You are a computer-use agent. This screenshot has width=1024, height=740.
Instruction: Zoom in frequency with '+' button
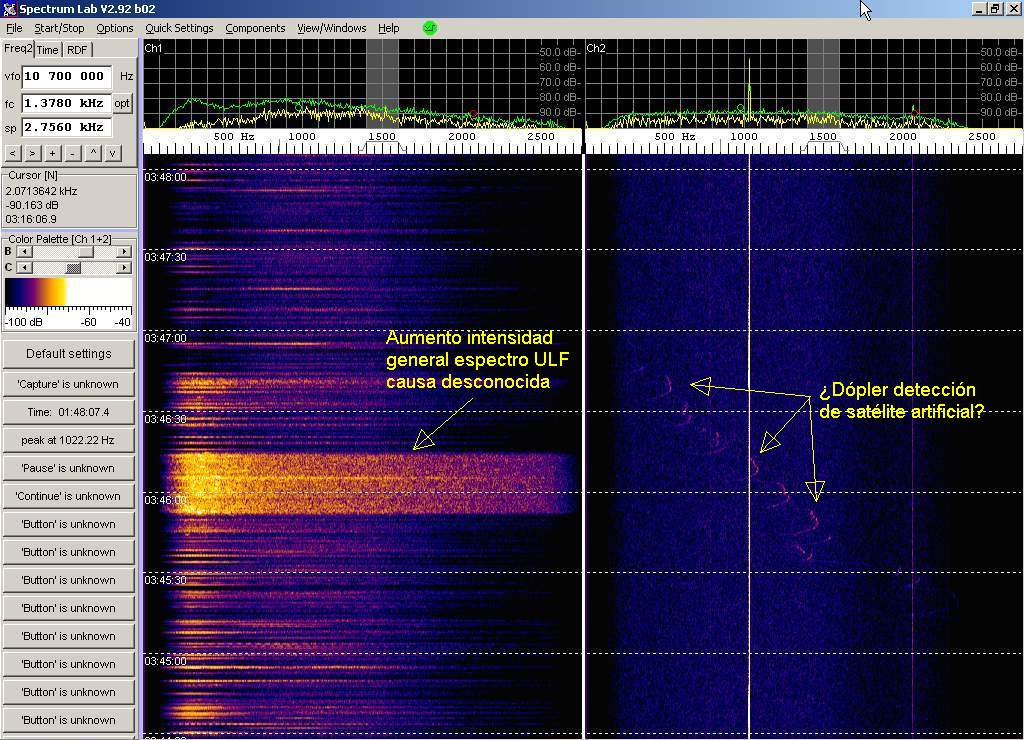point(52,153)
